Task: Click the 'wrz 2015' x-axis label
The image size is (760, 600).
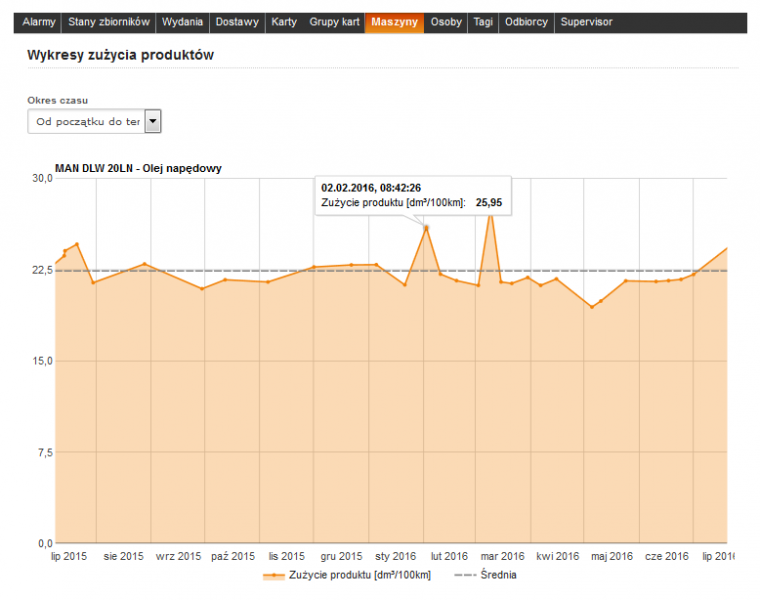Action: pyautogui.click(x=178, y=556)
